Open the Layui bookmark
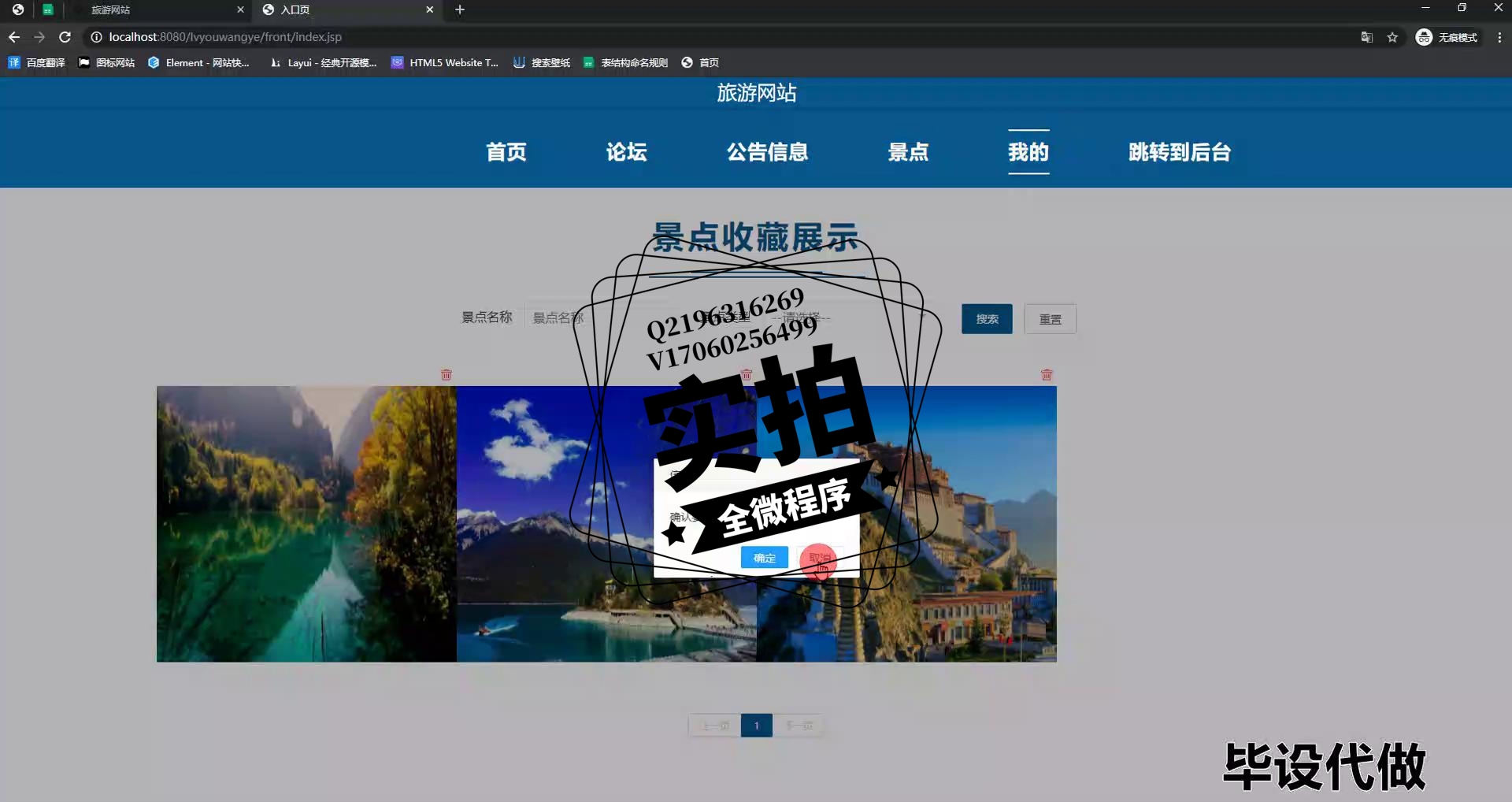 [x=324, y=62]
